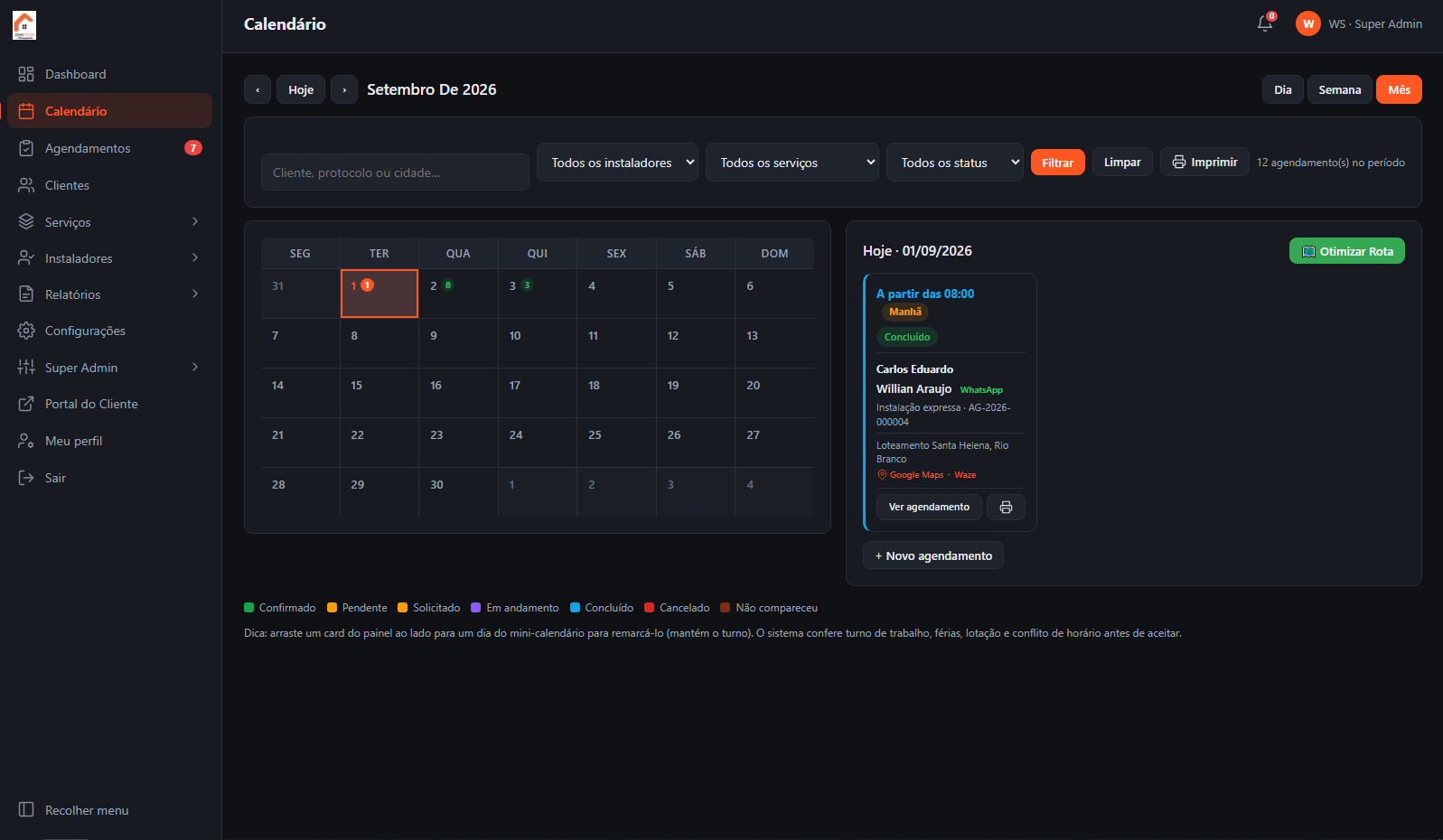Viewport: 1443px width, 840px height.
Task: Click the badge on day 1
Action: pos(367,285)
